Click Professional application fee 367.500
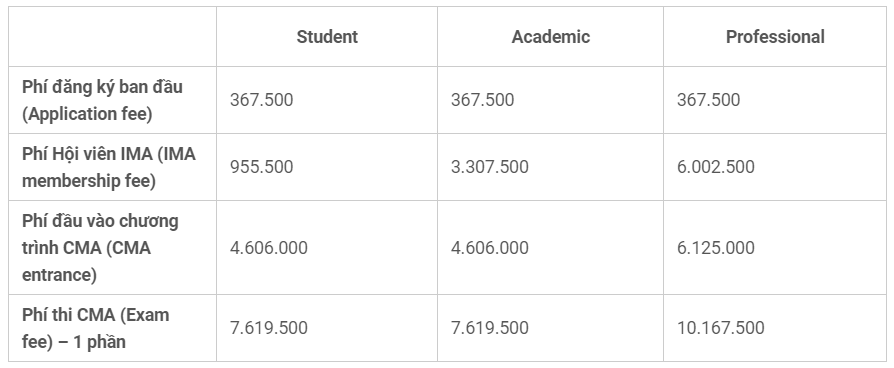The height and width of the screenshot is (368, 894). (708, 100)
